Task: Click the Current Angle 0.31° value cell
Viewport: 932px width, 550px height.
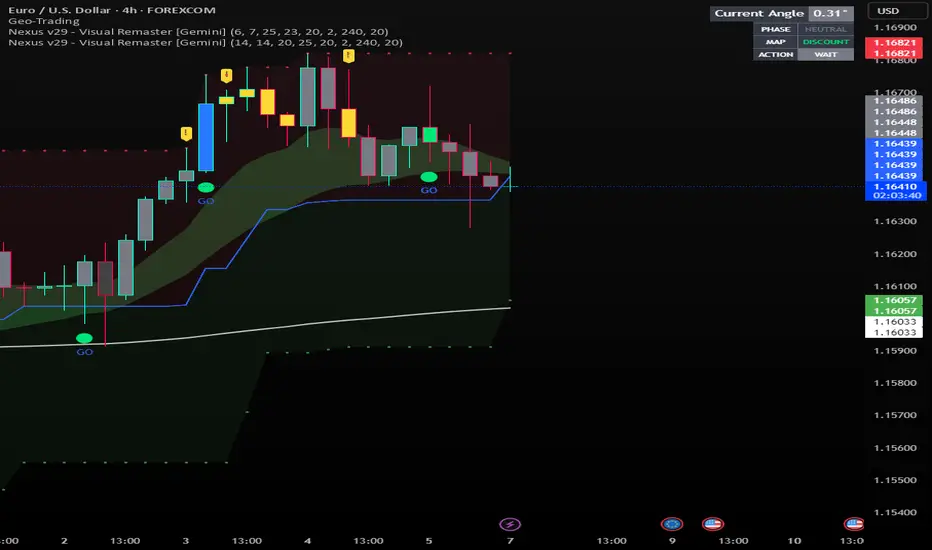Action: coord(833,13)
